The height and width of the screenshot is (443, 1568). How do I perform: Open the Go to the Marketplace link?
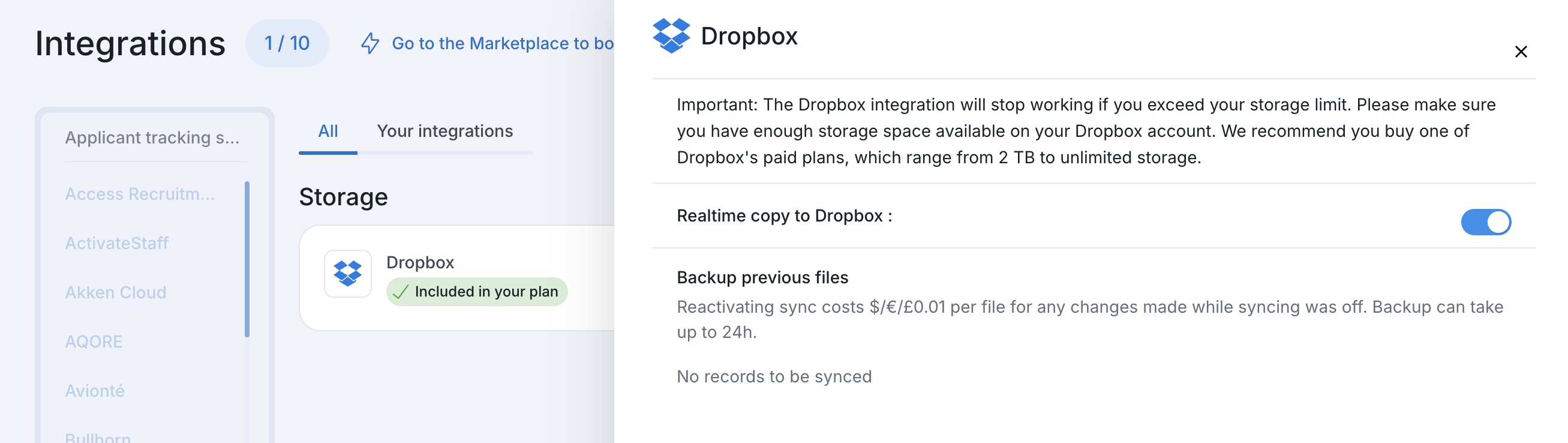tap(502, 43)
